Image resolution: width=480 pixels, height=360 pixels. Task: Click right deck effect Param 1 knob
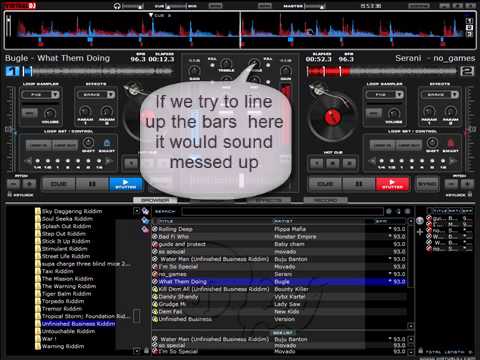pyautogui.click(x=429, y=111)
